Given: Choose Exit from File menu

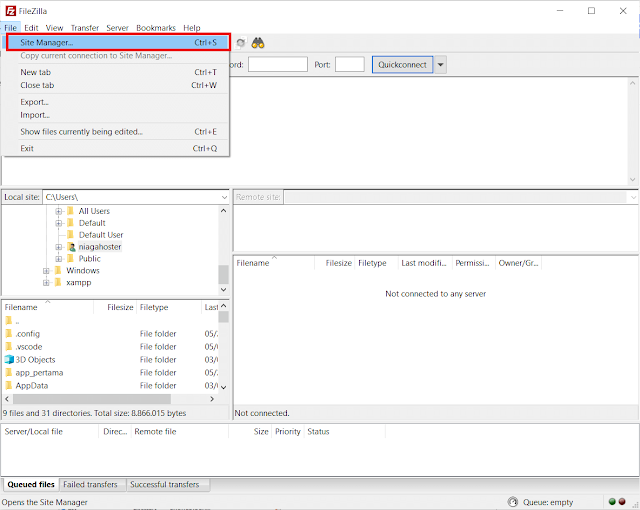Looking at the screenshot, I should coord(118,149).
